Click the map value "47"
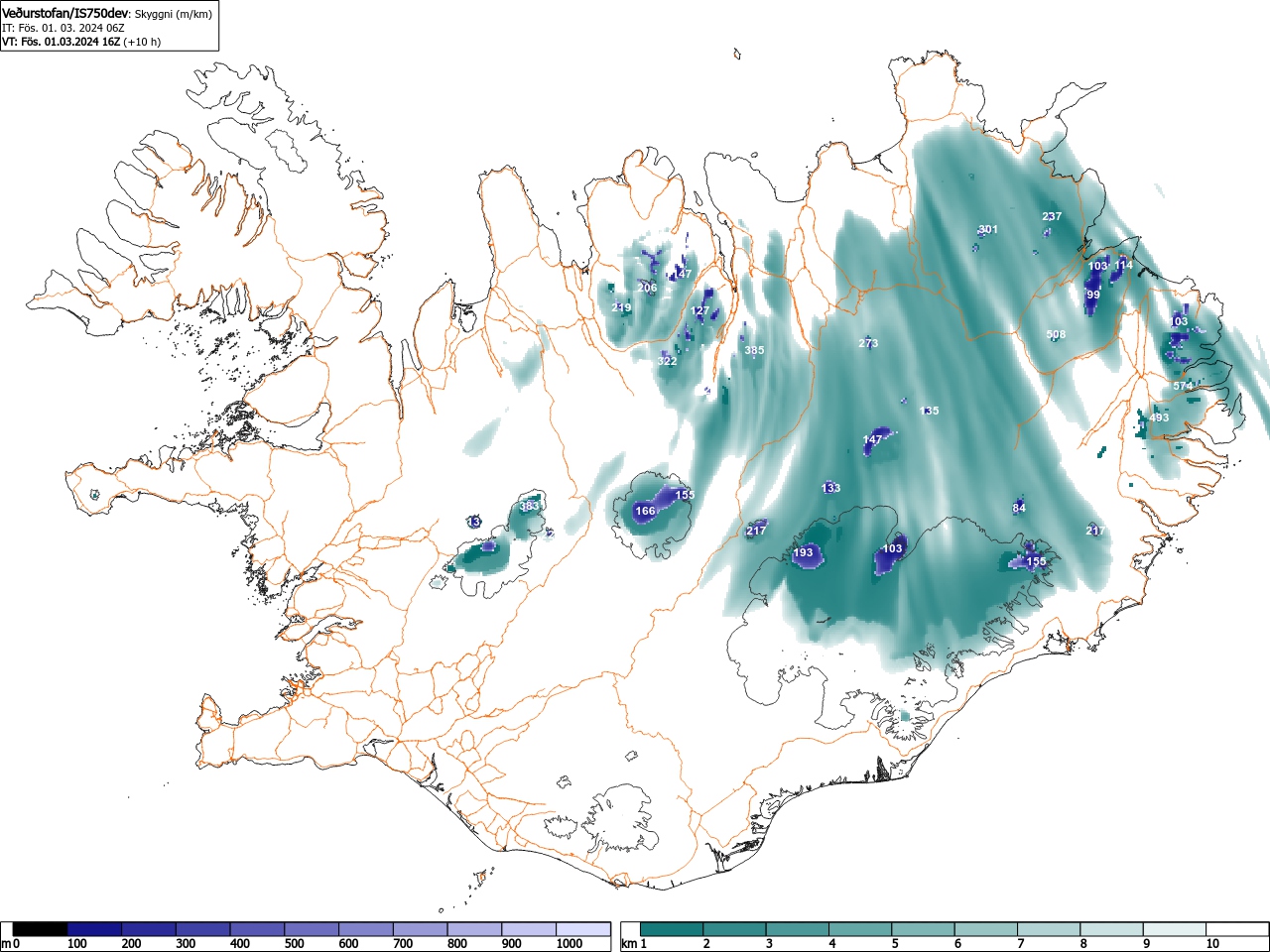 [x=685, y=275]
